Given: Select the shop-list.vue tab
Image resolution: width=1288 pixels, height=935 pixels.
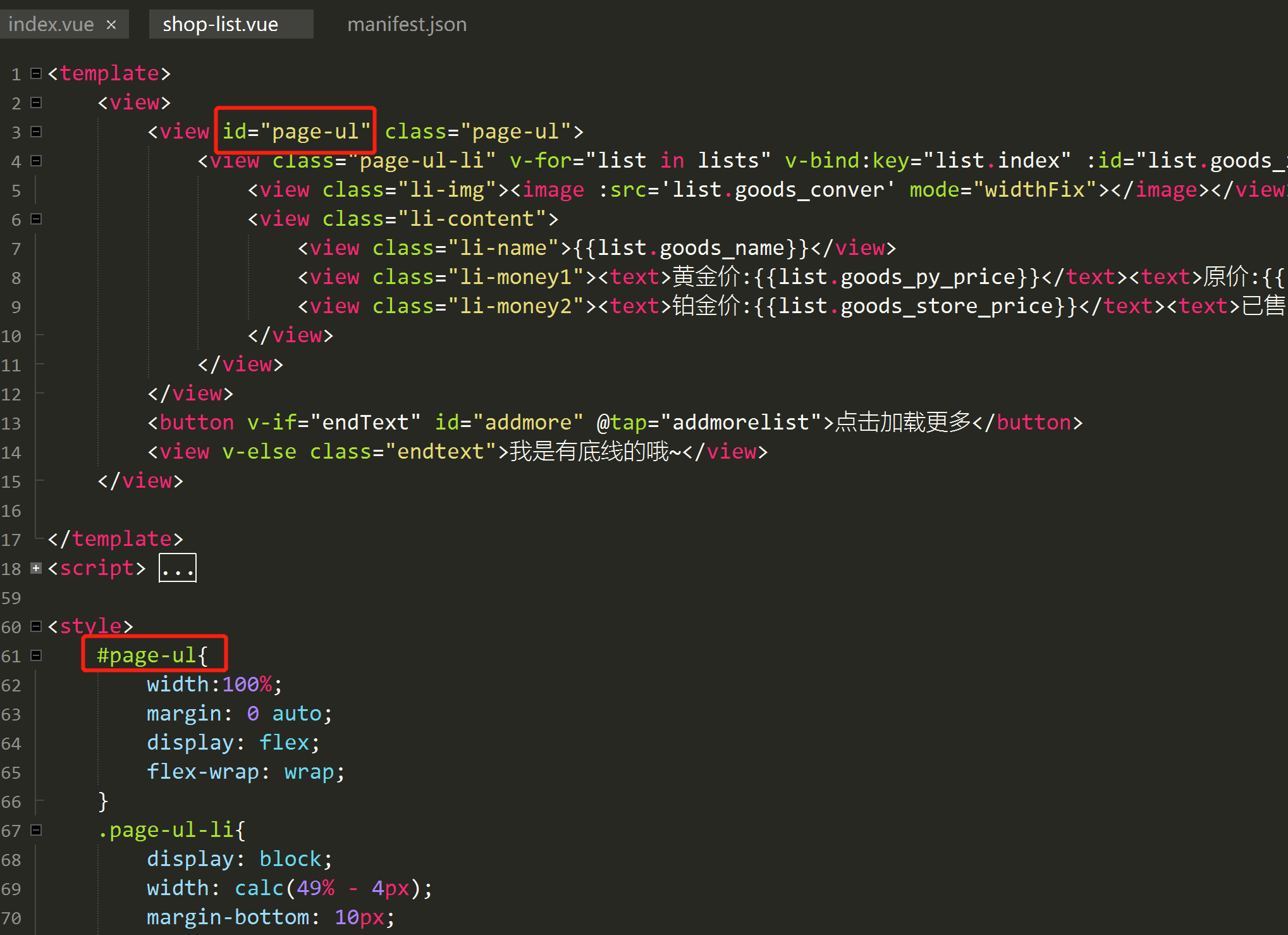Looking at the screenshot, I should click(x=220, y=25).
